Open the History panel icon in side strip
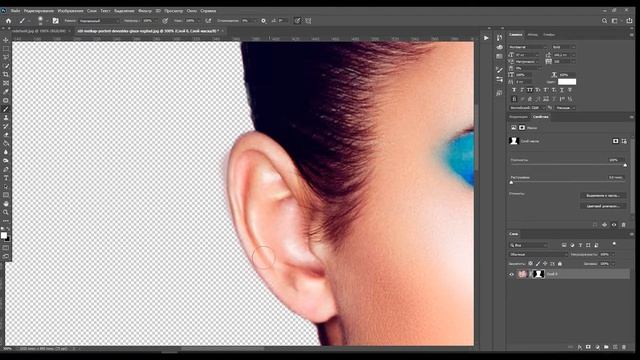This screenshot has height=360, width=640. pyautogui.click(x=499, y=38)
